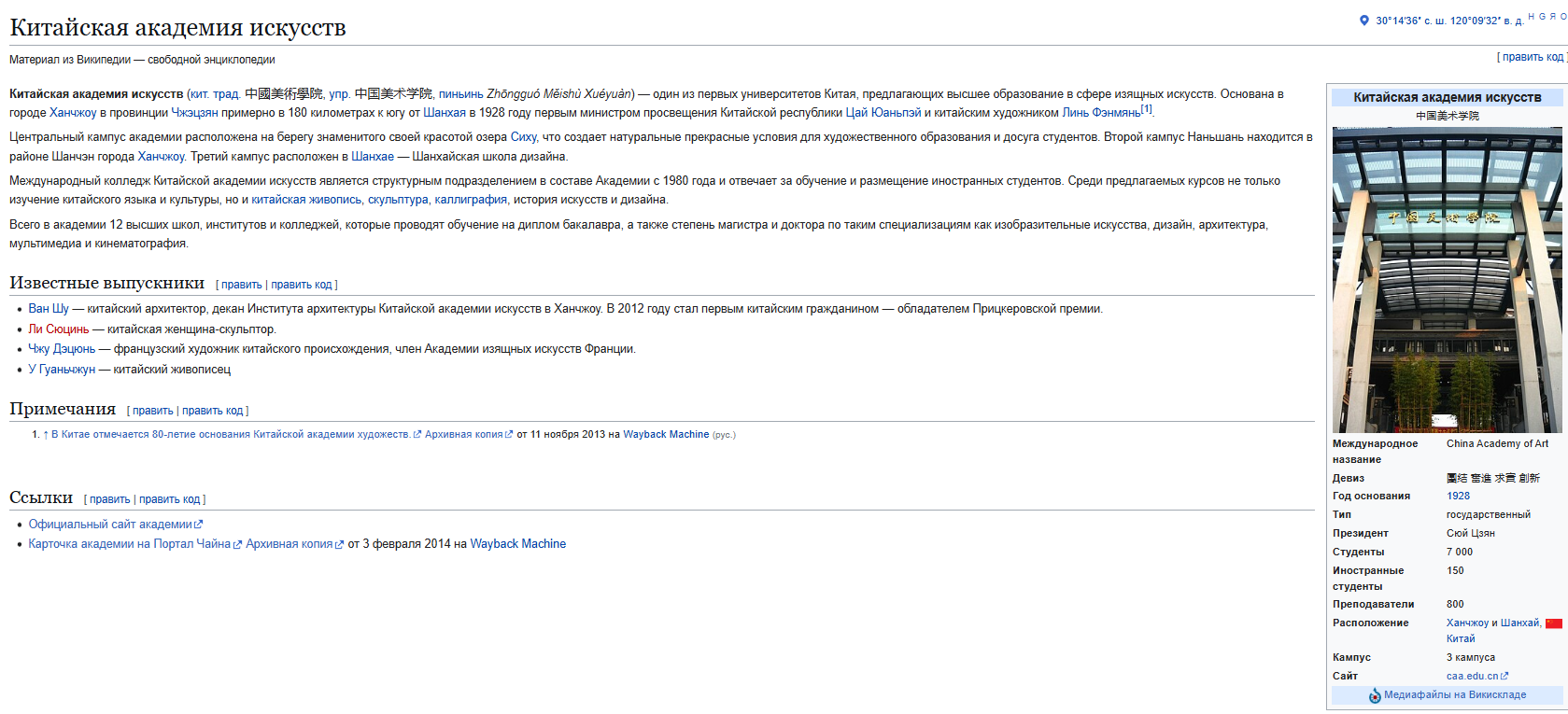The height and width of the screenshot is (714, 1568).
Task: Click the "H" map service letter by the coordinates
Action: point(1532,17)
